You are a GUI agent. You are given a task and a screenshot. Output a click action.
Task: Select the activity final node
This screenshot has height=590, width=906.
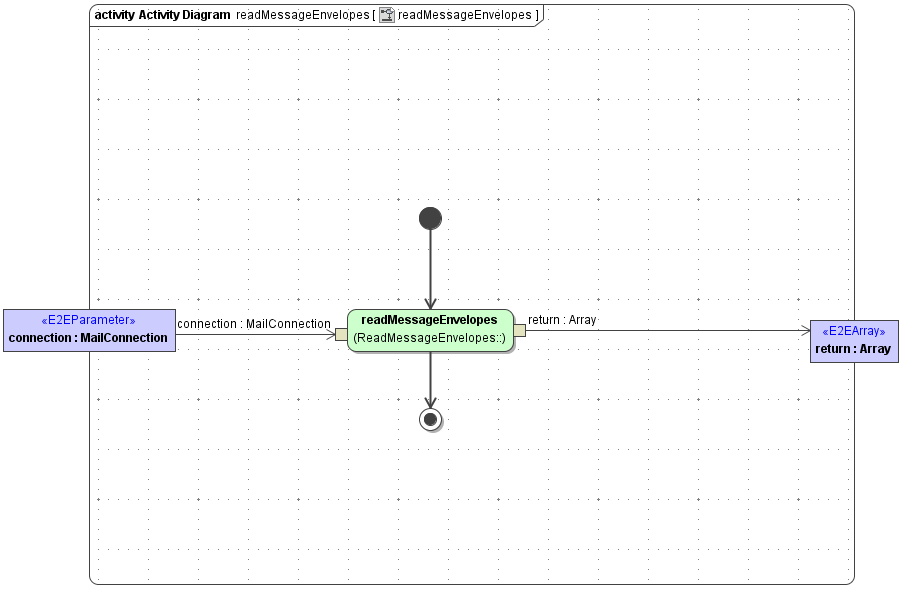(430, 419)
